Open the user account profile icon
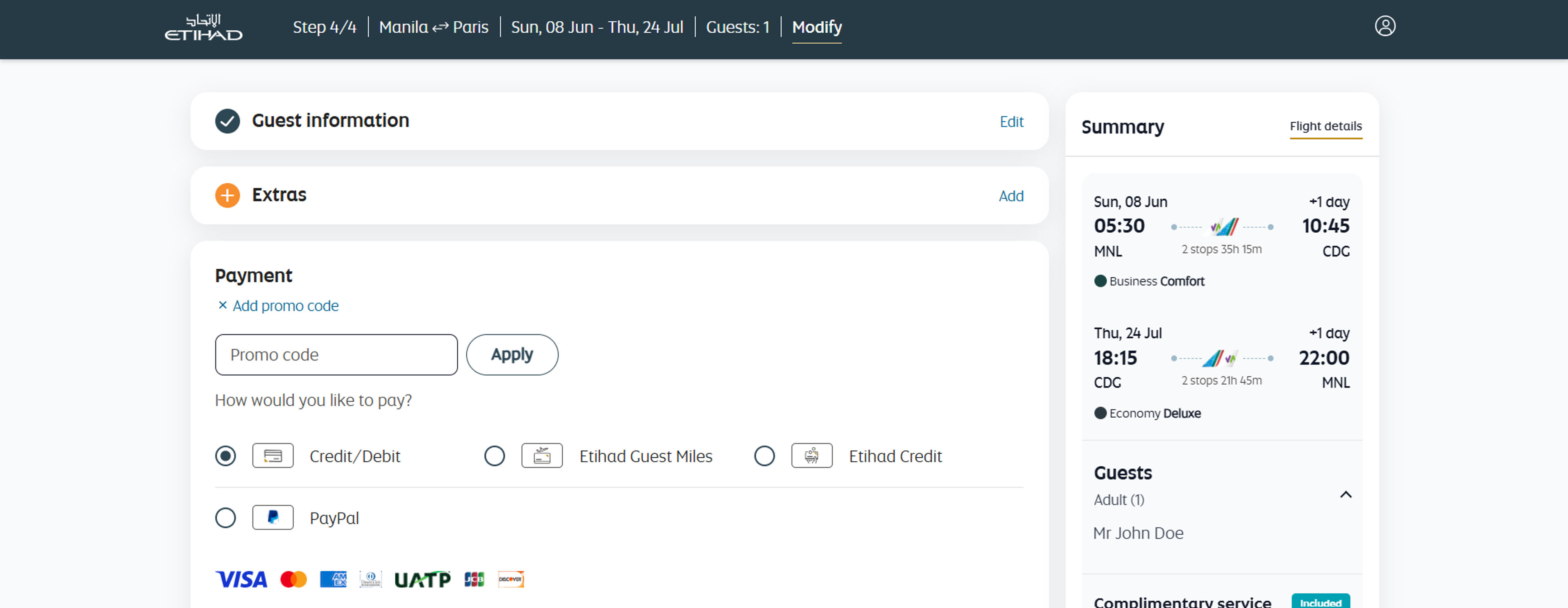Image resolution: width=1568 pixels, height=608 pixels. [1385, 26]
